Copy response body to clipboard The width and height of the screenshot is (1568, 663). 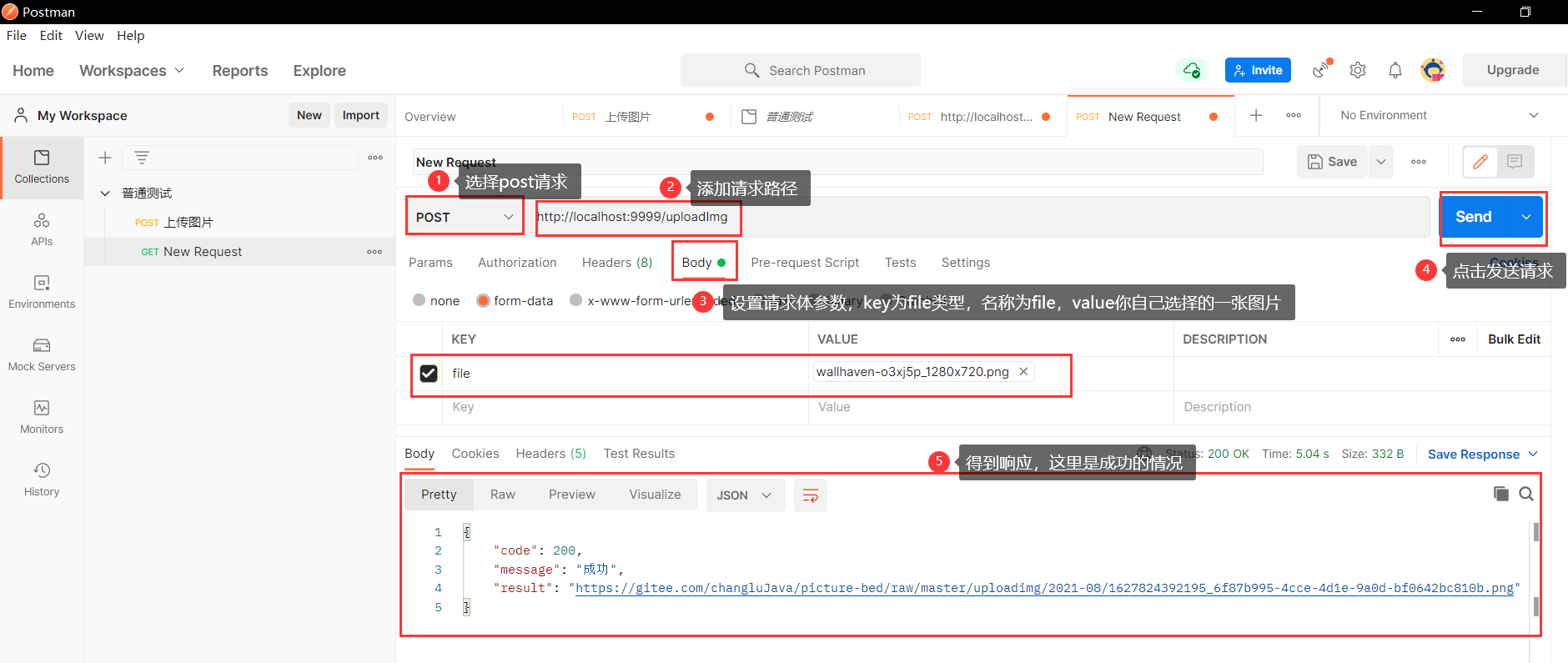point(1501,494)
